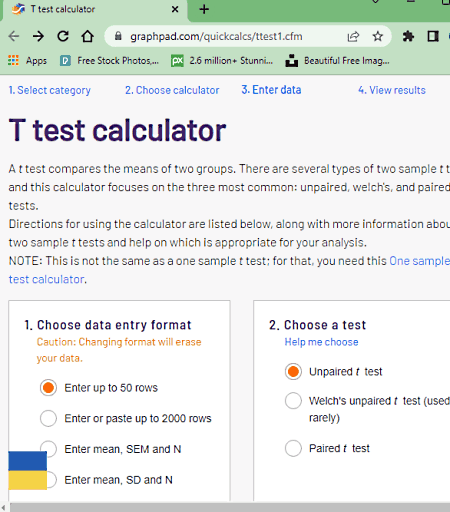The width and height of the screenshot is (450, 512).
Task: Go to step 1. Select category
Action: tap(50, 90)
